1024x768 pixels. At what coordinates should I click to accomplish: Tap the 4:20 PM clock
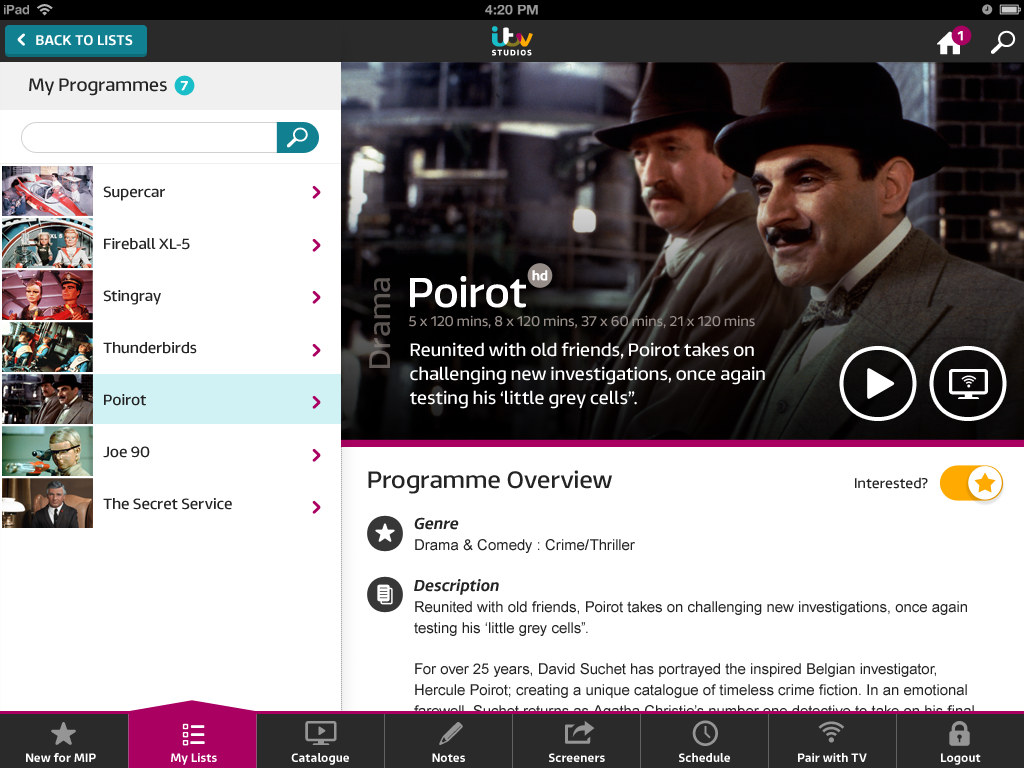(x=511, y=10)
